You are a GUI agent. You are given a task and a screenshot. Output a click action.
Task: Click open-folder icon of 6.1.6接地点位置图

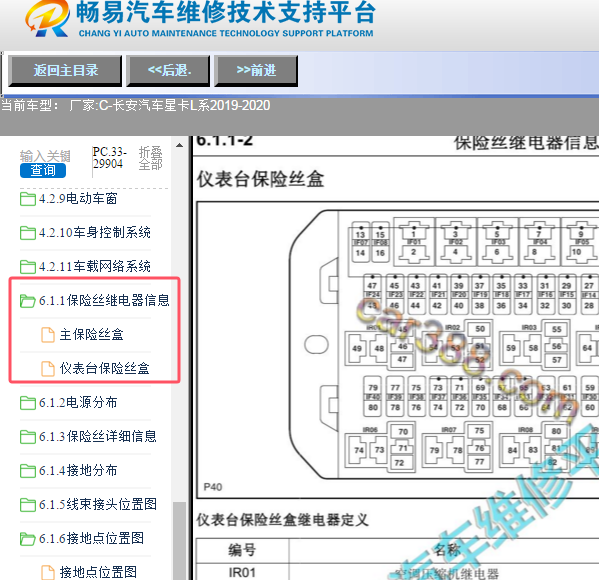click(x=28, y=539)
